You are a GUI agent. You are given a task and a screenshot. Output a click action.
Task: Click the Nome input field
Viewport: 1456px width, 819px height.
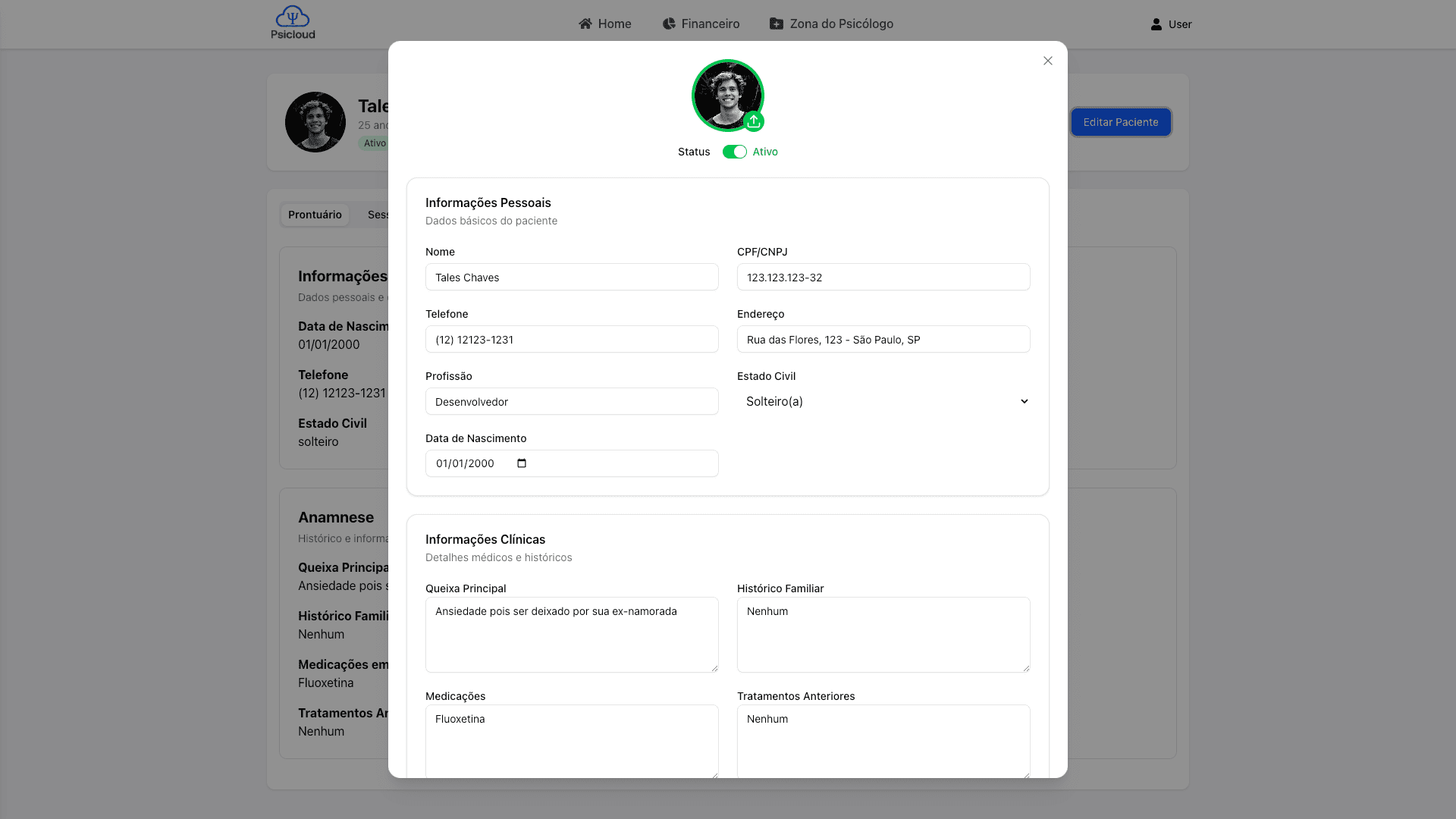pos(572,278)
